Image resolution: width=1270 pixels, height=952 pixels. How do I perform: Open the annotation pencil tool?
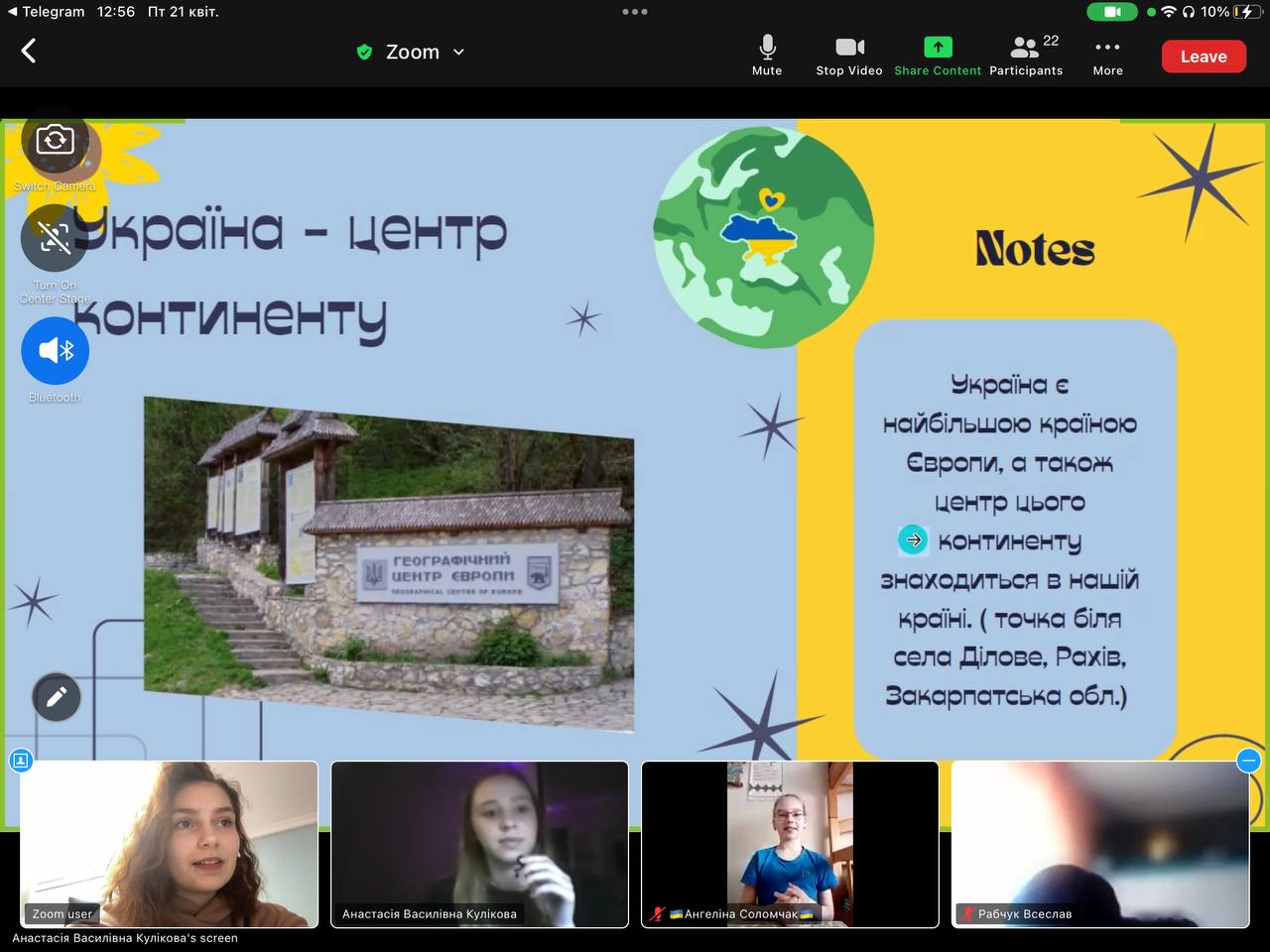coord(57,697)
